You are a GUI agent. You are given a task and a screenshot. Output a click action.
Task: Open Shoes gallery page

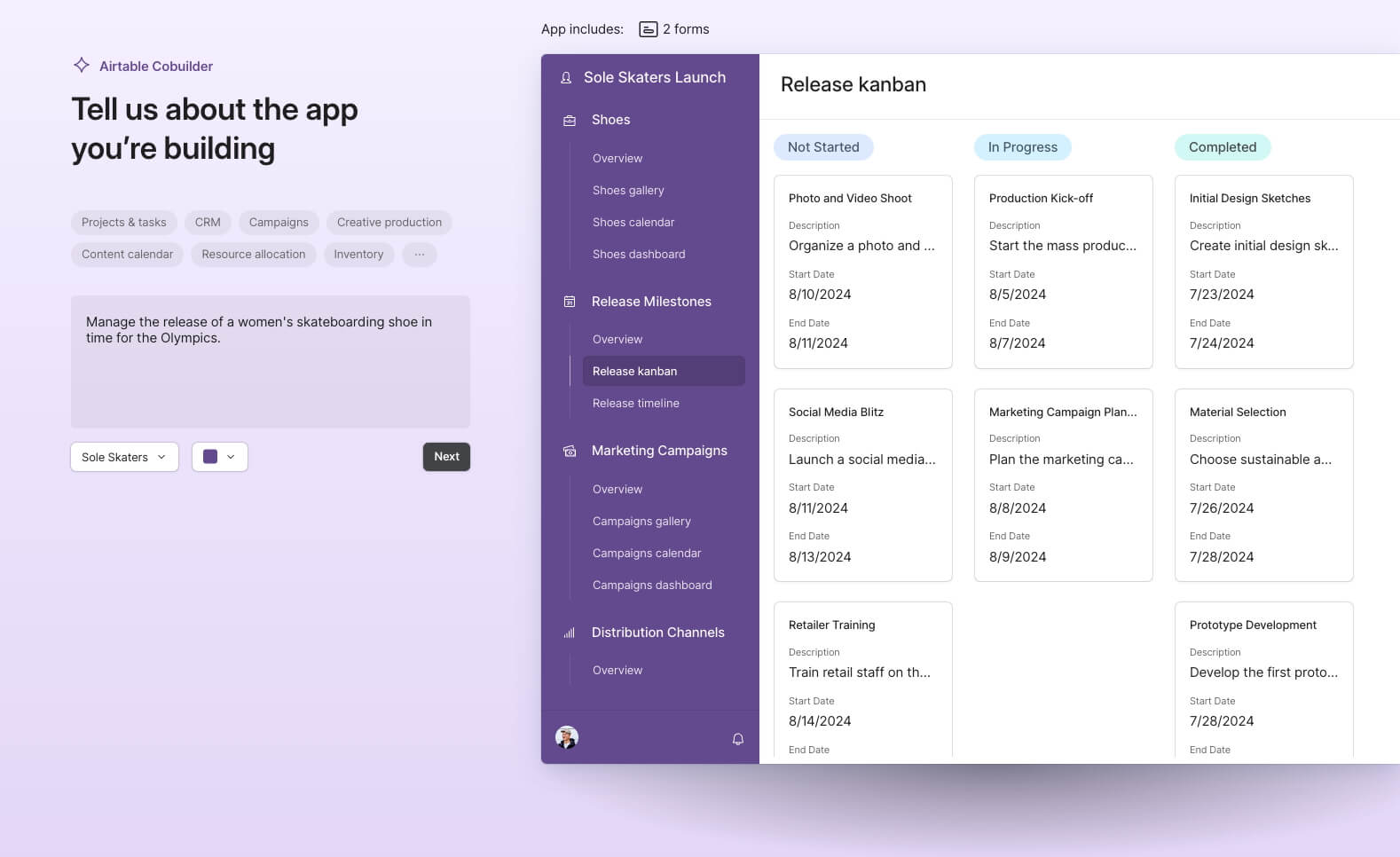pos(628,190)
